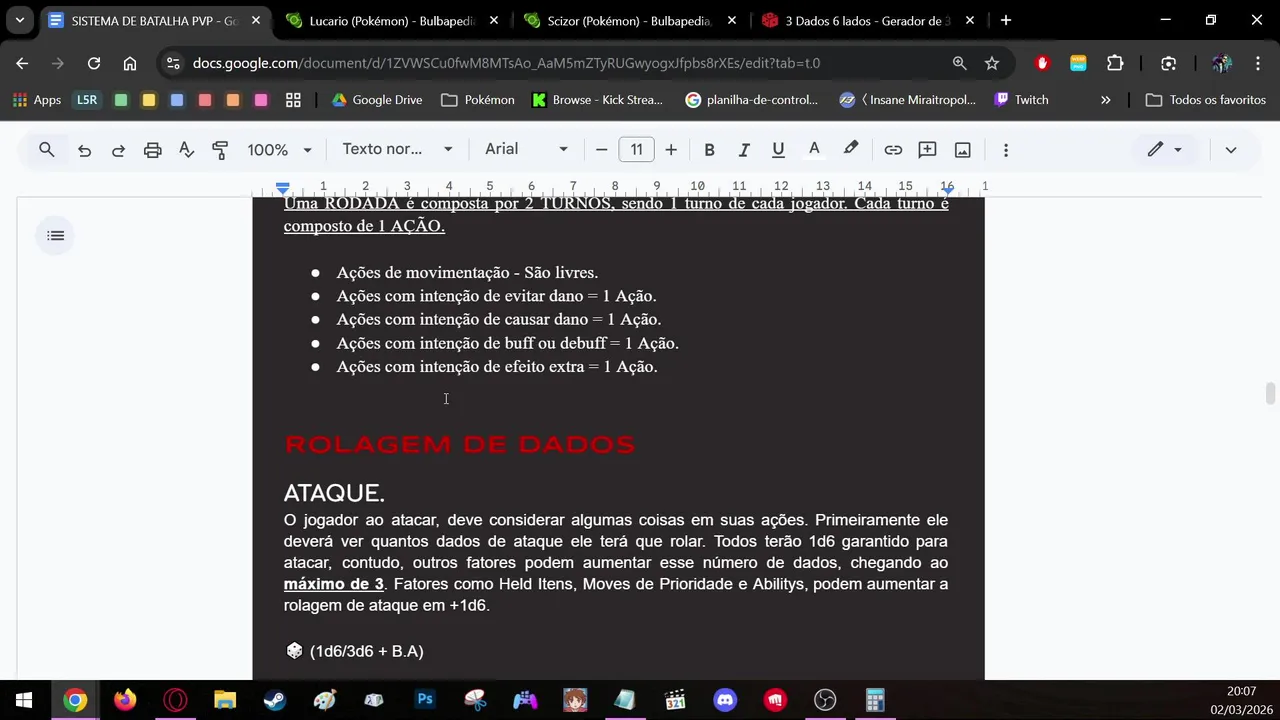Reload the current page
Screen dimensions: 1280x720
94,63
